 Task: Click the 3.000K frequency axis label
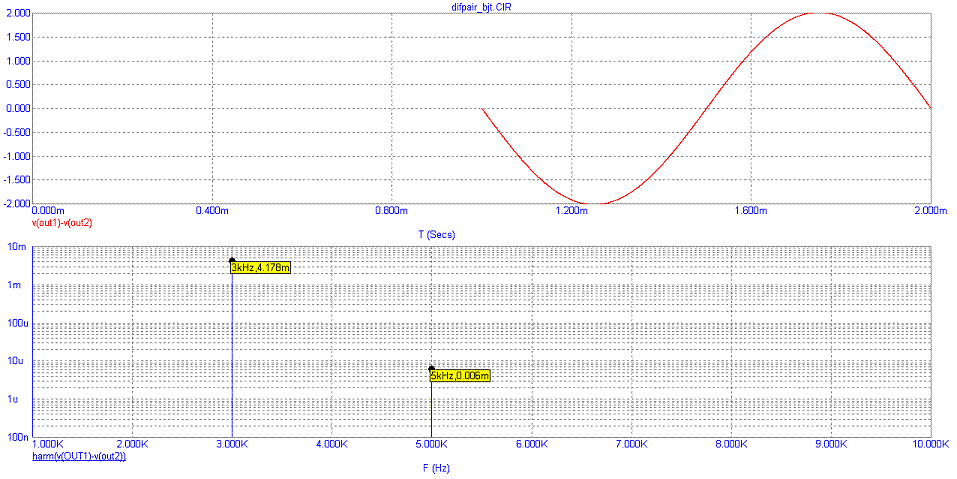[x=232, y=445]
